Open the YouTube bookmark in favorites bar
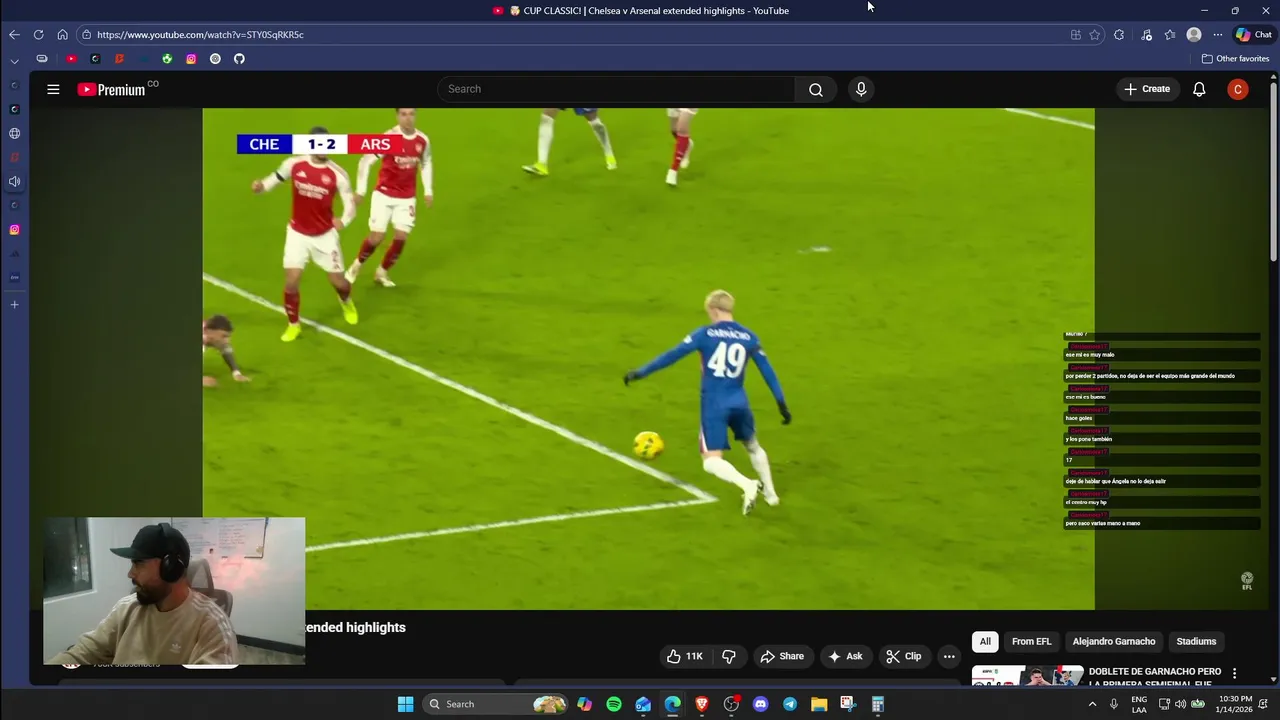This screenshot has height=720, width=1280. [71, 58]
